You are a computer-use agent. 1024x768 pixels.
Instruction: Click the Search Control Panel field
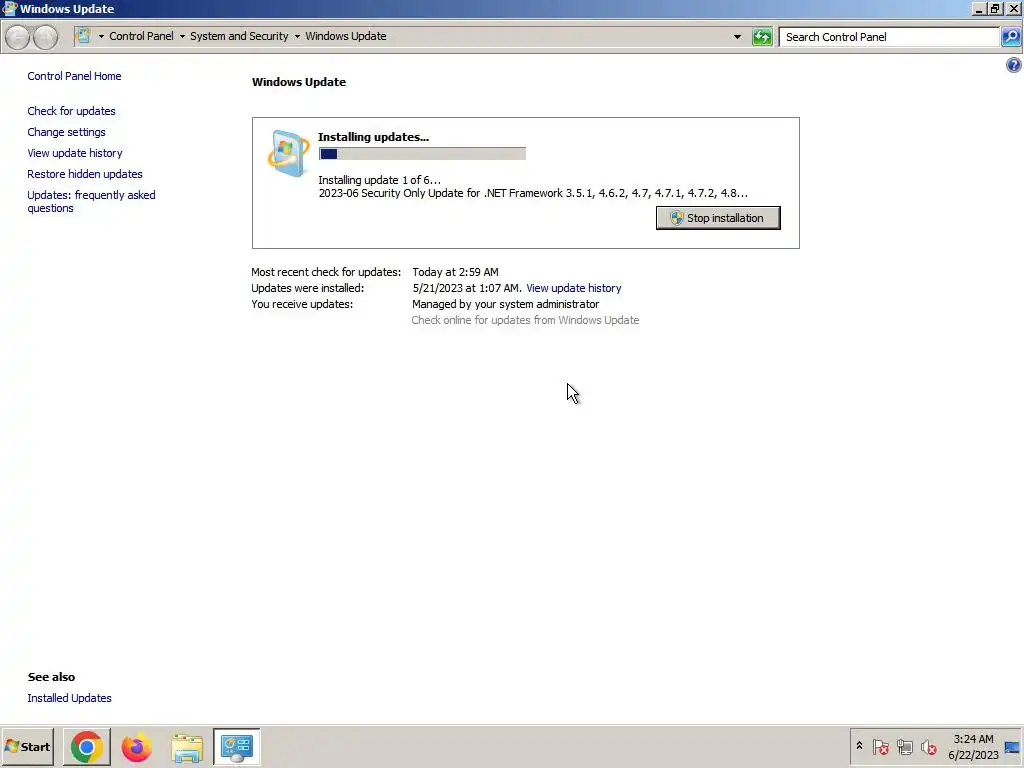889,37
